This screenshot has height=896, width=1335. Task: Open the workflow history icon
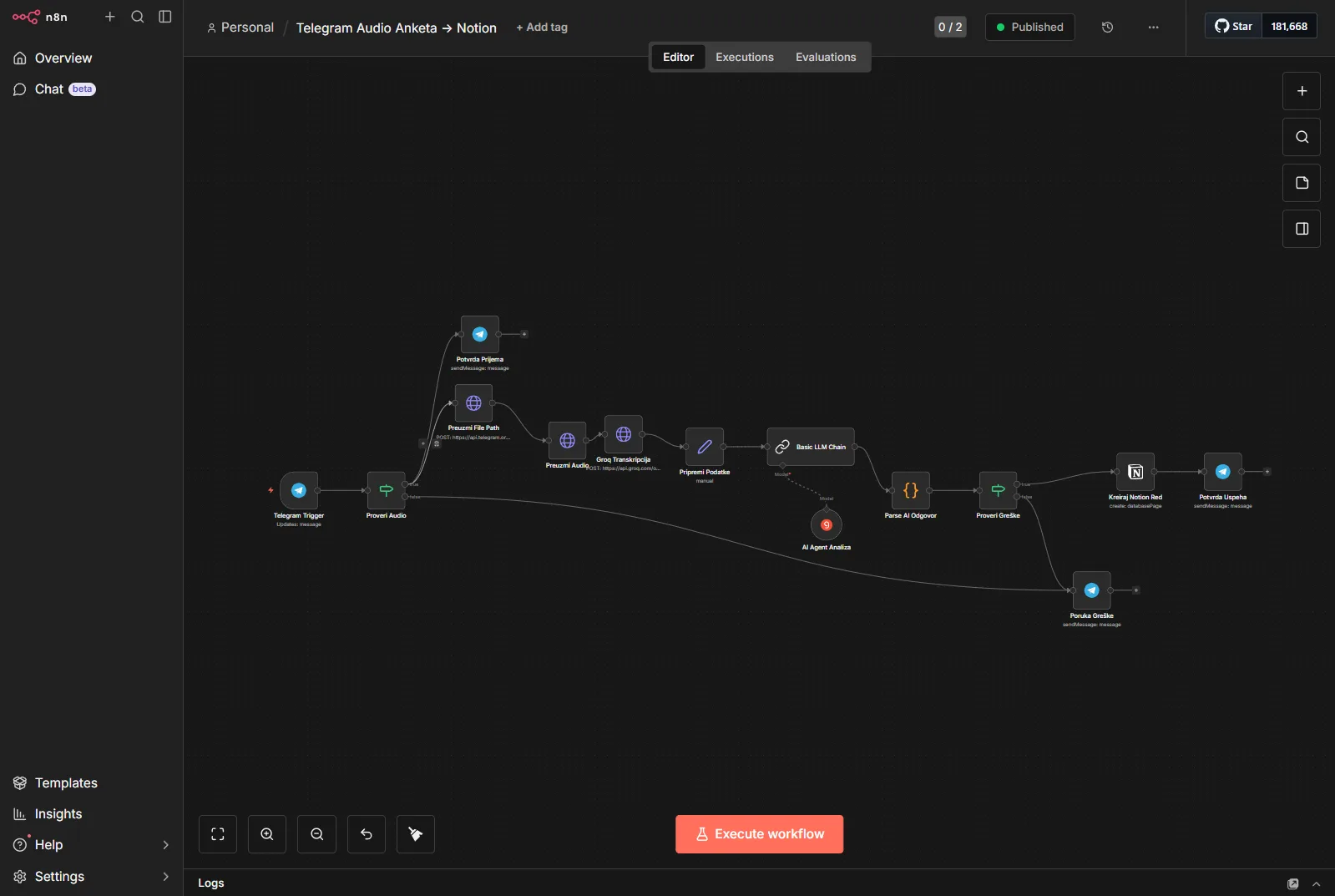[x=1108, y=27]
